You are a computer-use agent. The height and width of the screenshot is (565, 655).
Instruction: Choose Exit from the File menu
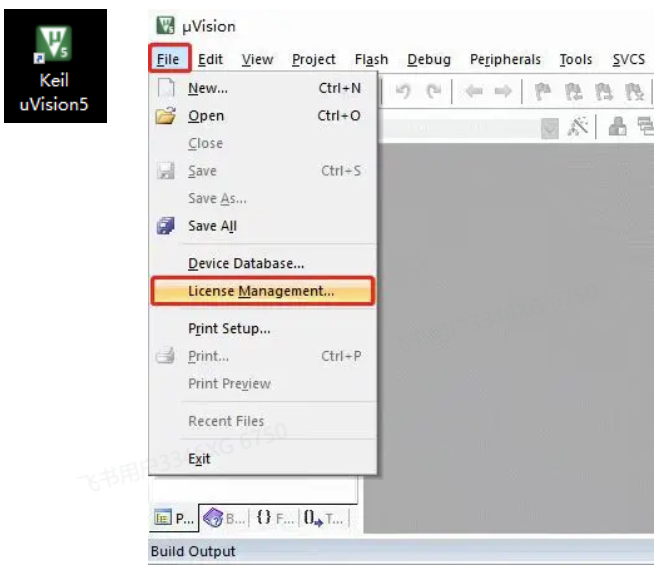[x=263, y=459]
